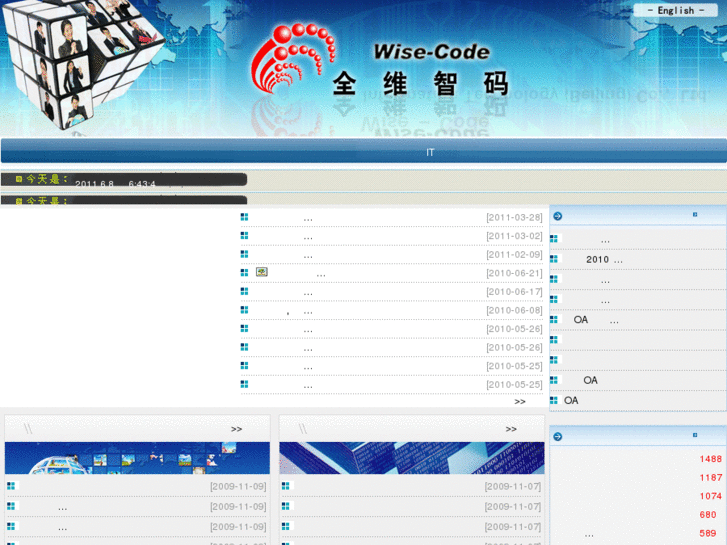Screen dimensions: 727x545
Task: Click the bullet icon of the 2011-03-28 news row
Action: click(x=244, y=217)
